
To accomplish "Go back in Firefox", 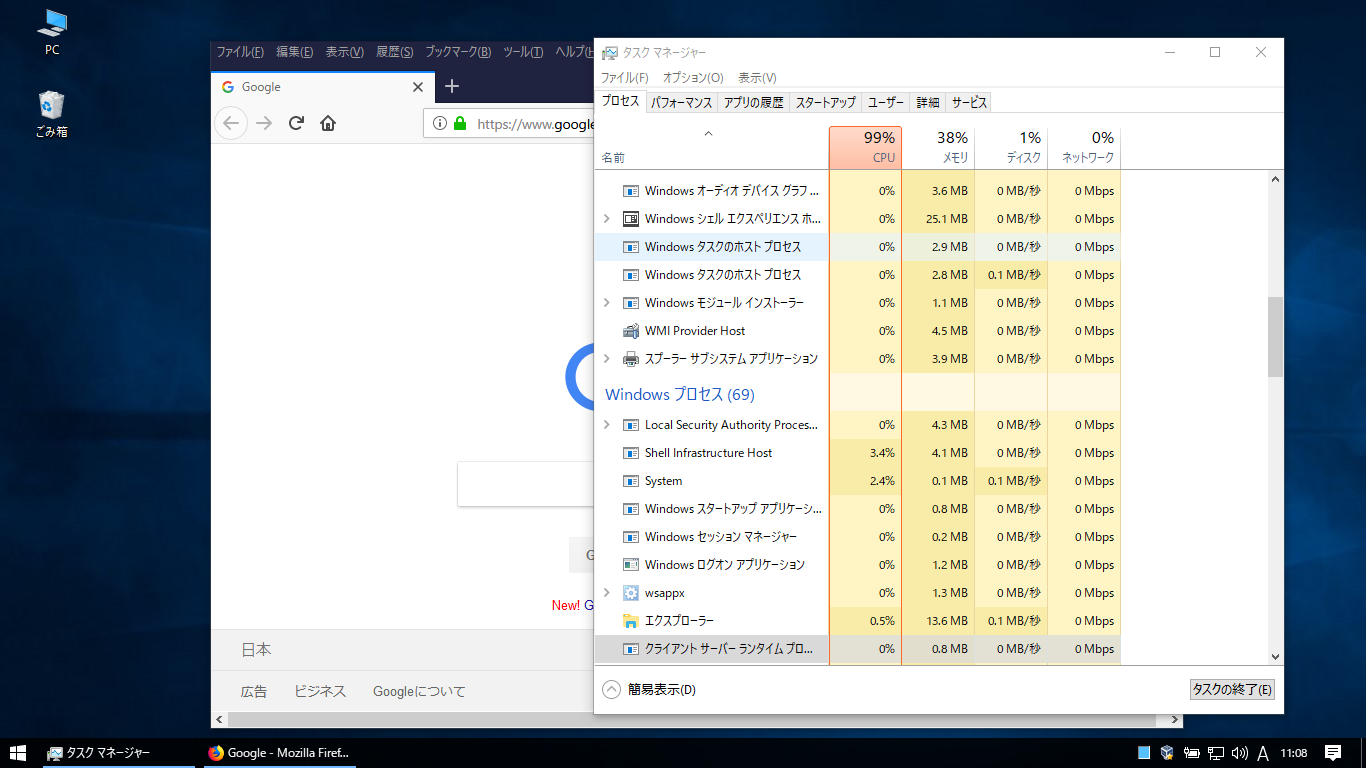I will click(x=231, y=123).
